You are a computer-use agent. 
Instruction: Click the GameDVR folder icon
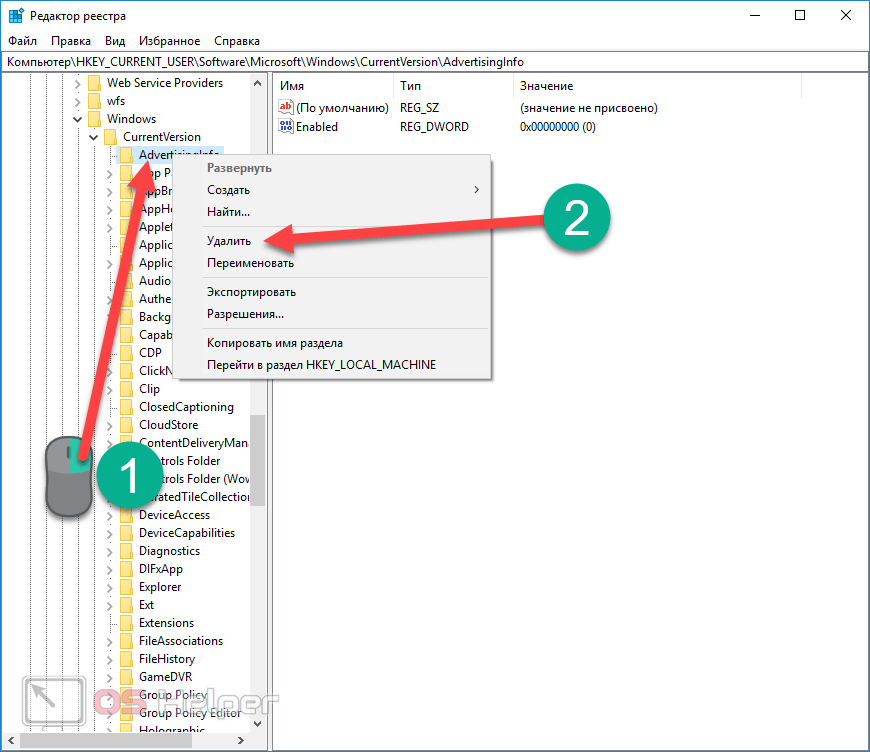coord(126,677)
